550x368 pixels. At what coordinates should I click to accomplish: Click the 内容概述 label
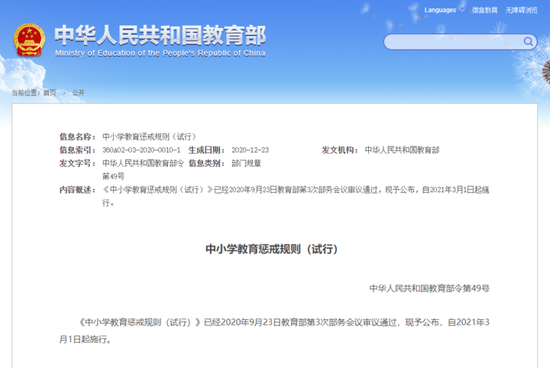(77, 190)
